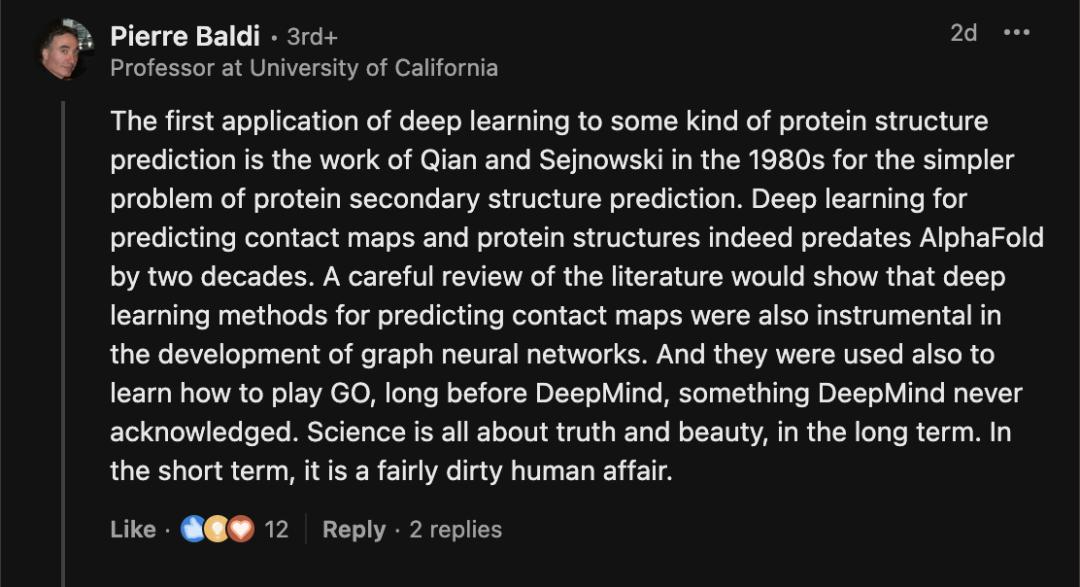Click the Professor at University of California headline
This screenshot has width=1080, height=587.
pyautogui.click(x=304, y=68)
